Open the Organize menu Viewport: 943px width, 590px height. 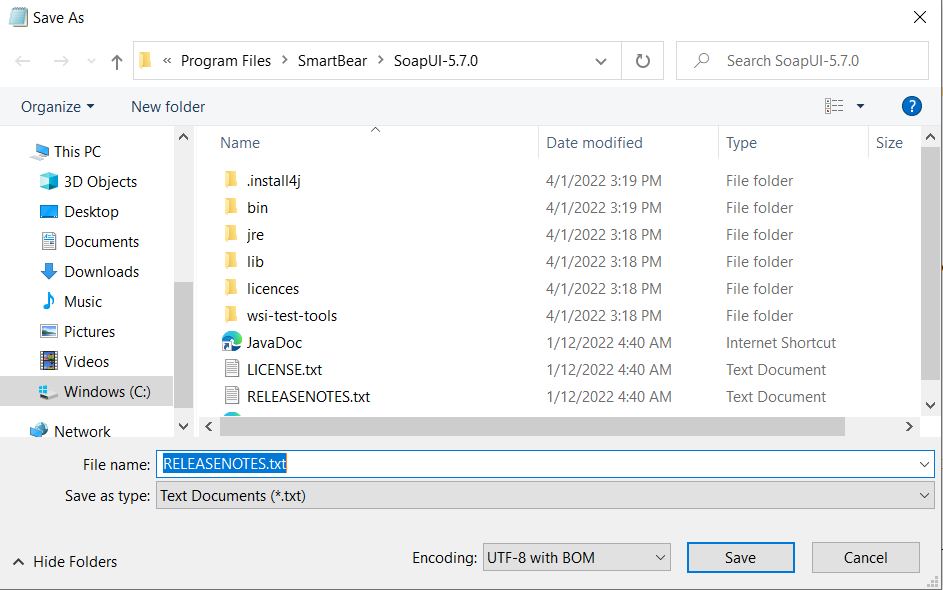click(x=58, y=106)
